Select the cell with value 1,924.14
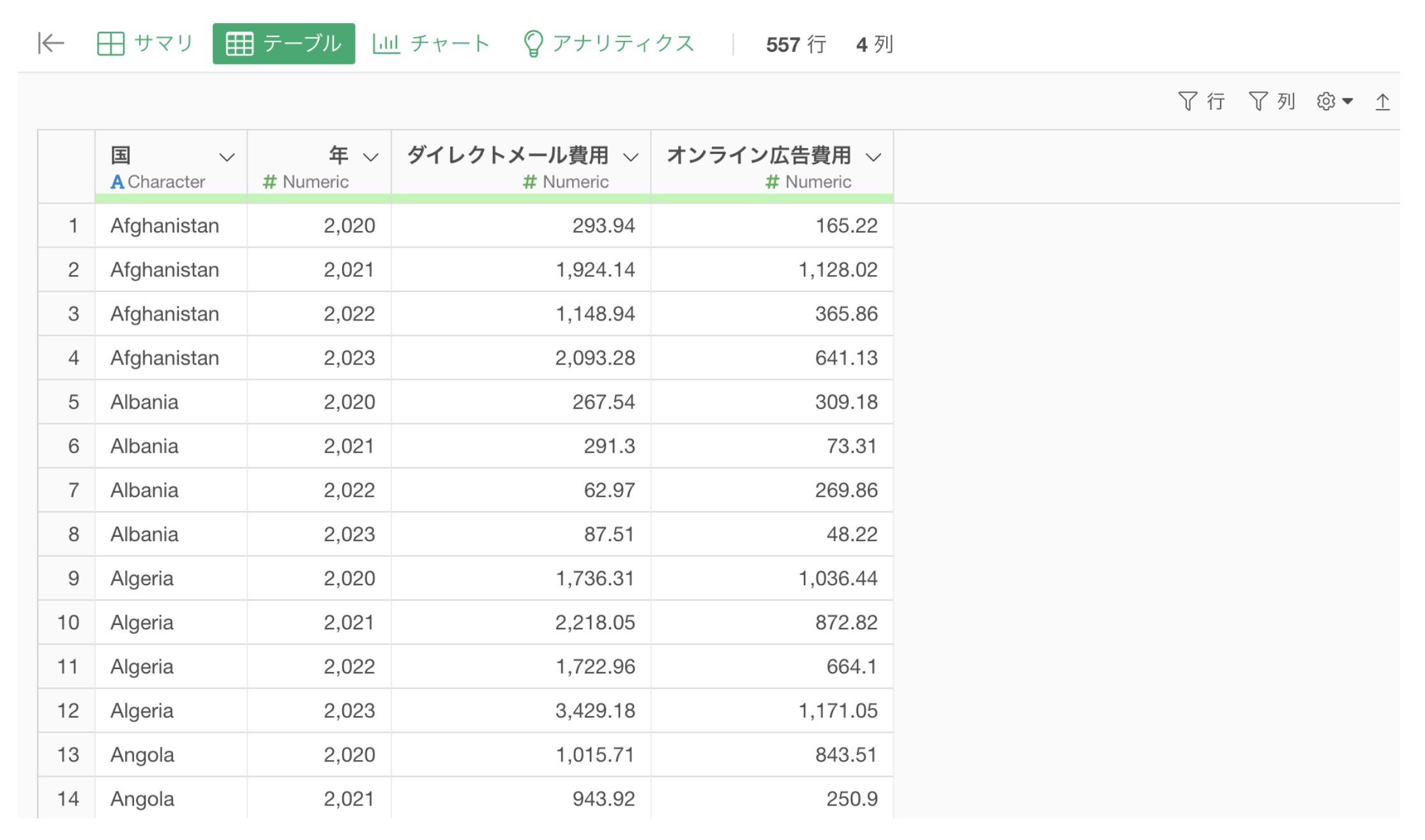1425x840 pixels. pos(521,269)
